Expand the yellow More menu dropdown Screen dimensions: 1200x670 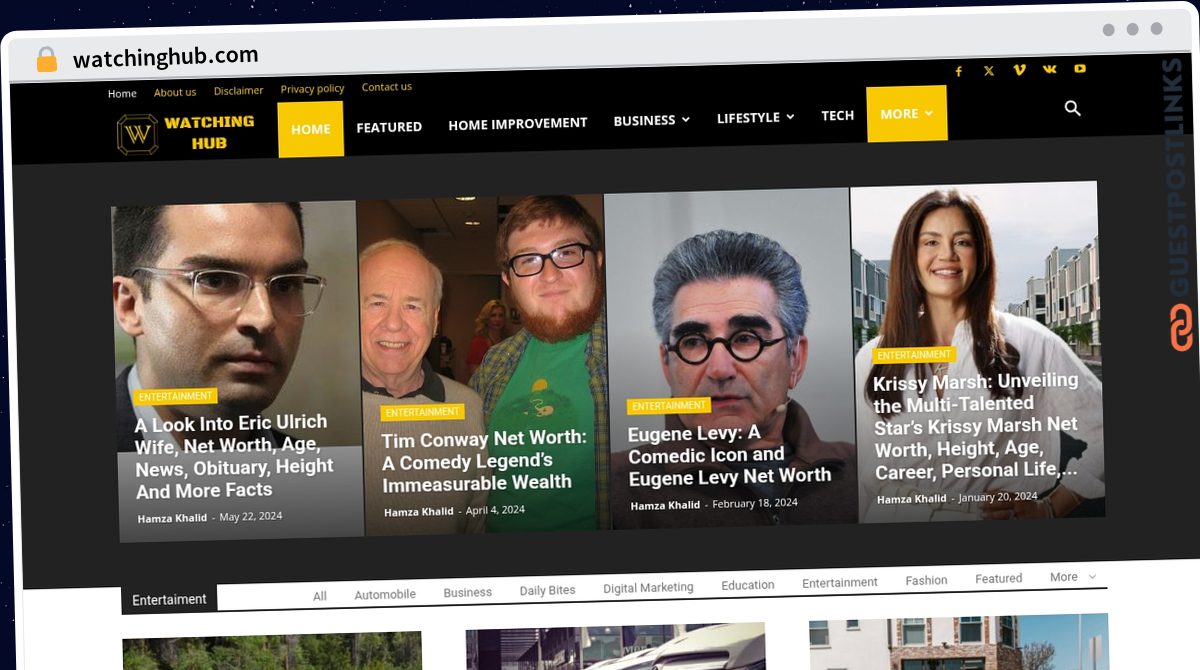point(907,114)
